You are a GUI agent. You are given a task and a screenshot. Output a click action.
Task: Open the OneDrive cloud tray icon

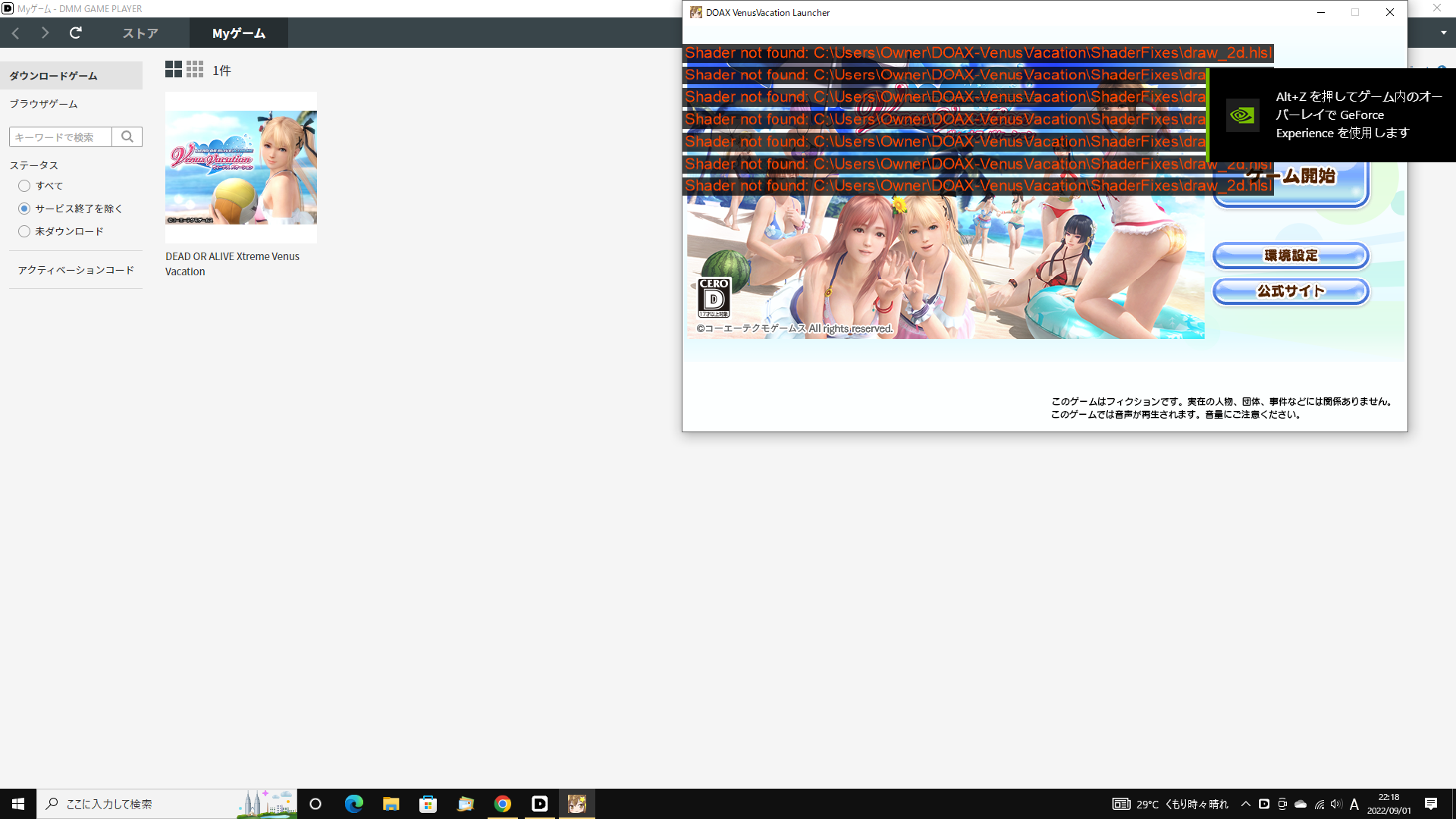(1301, 804)
